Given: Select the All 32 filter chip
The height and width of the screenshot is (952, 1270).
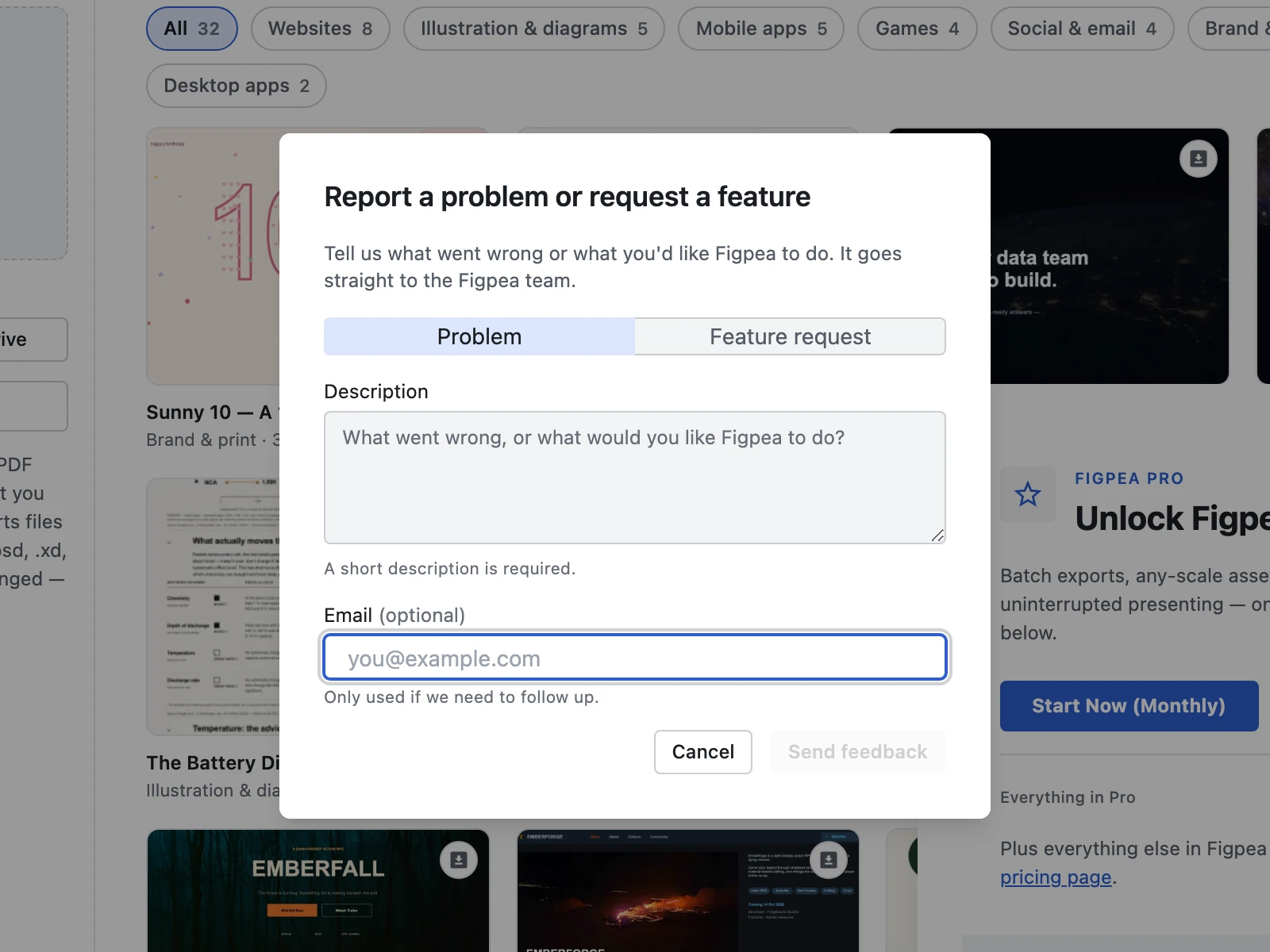Looking at the screenshot, I should [192, 29].
